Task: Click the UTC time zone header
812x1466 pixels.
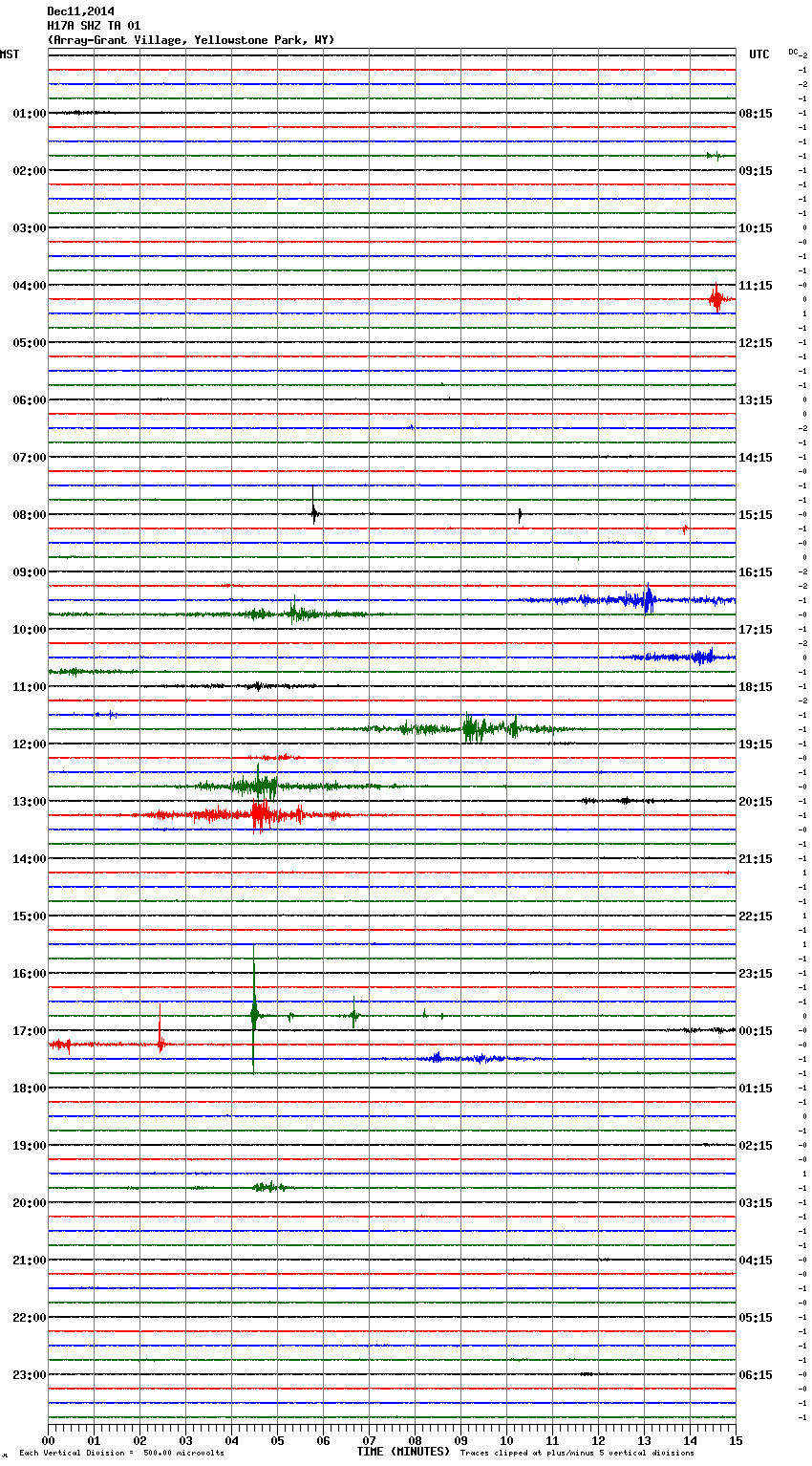Action: [x=759, y=54]
